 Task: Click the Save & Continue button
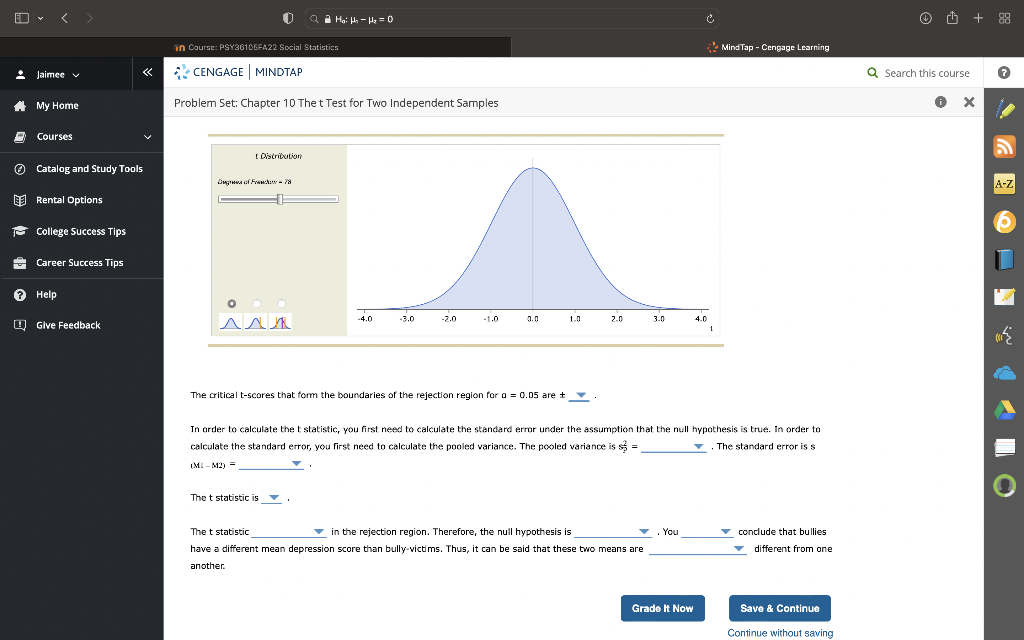pyautogui.click(x=780, y=608)
